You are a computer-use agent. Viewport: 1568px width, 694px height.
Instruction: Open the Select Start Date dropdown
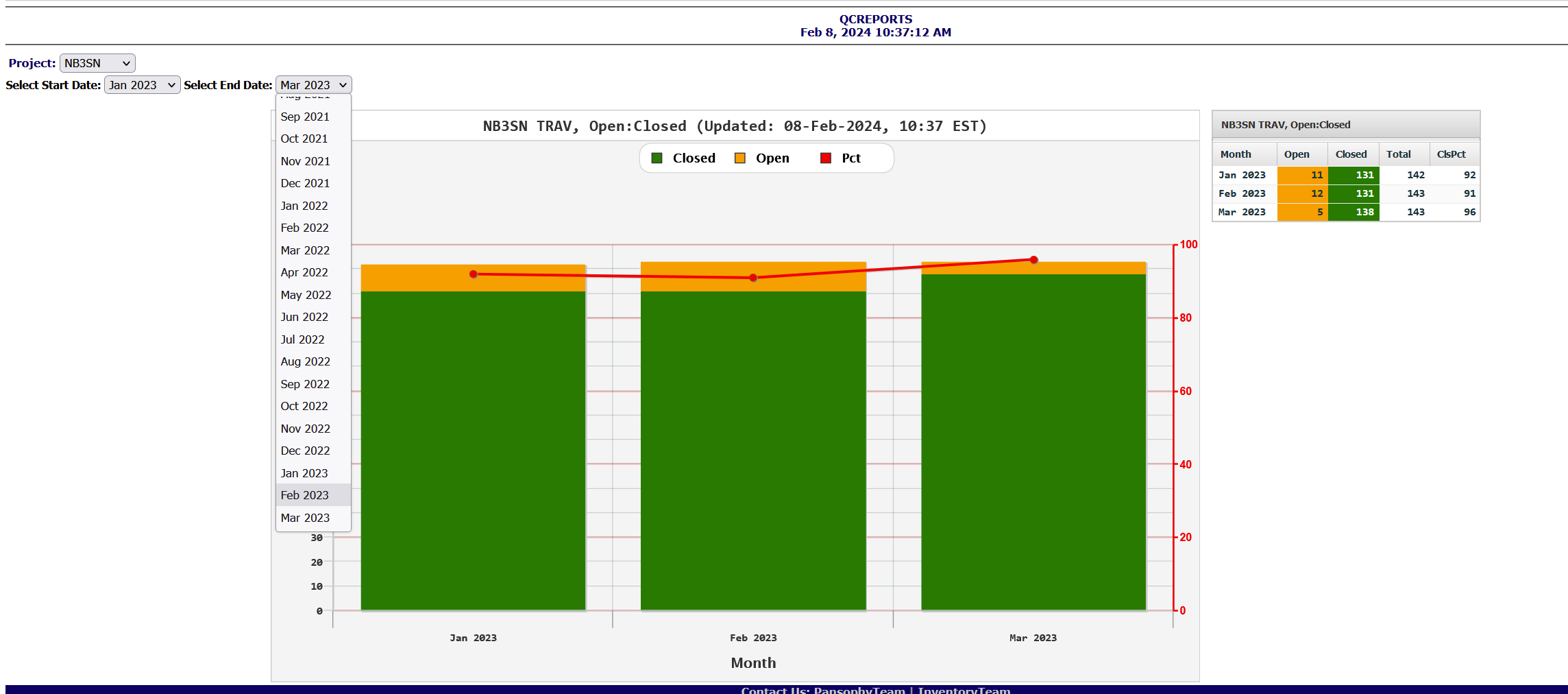pos(142,85)
